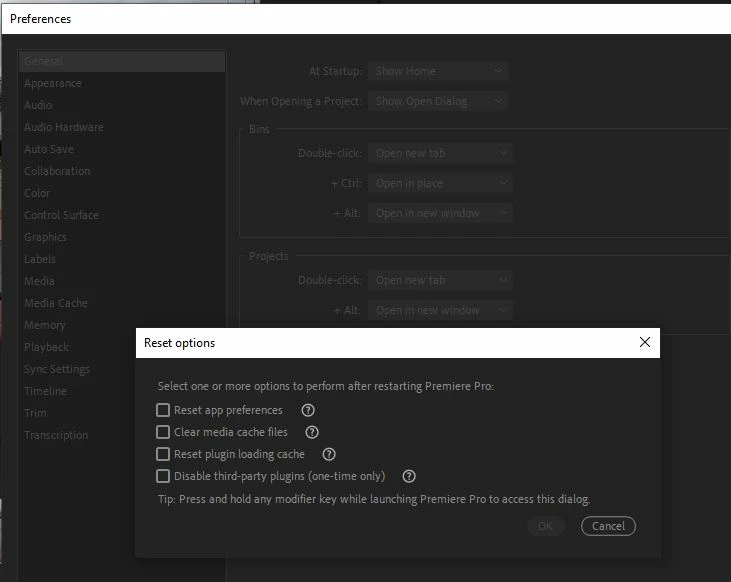The image size is (731, 582).
Task: Open help for Disable third-party plugins
Action: pos(409,476)
